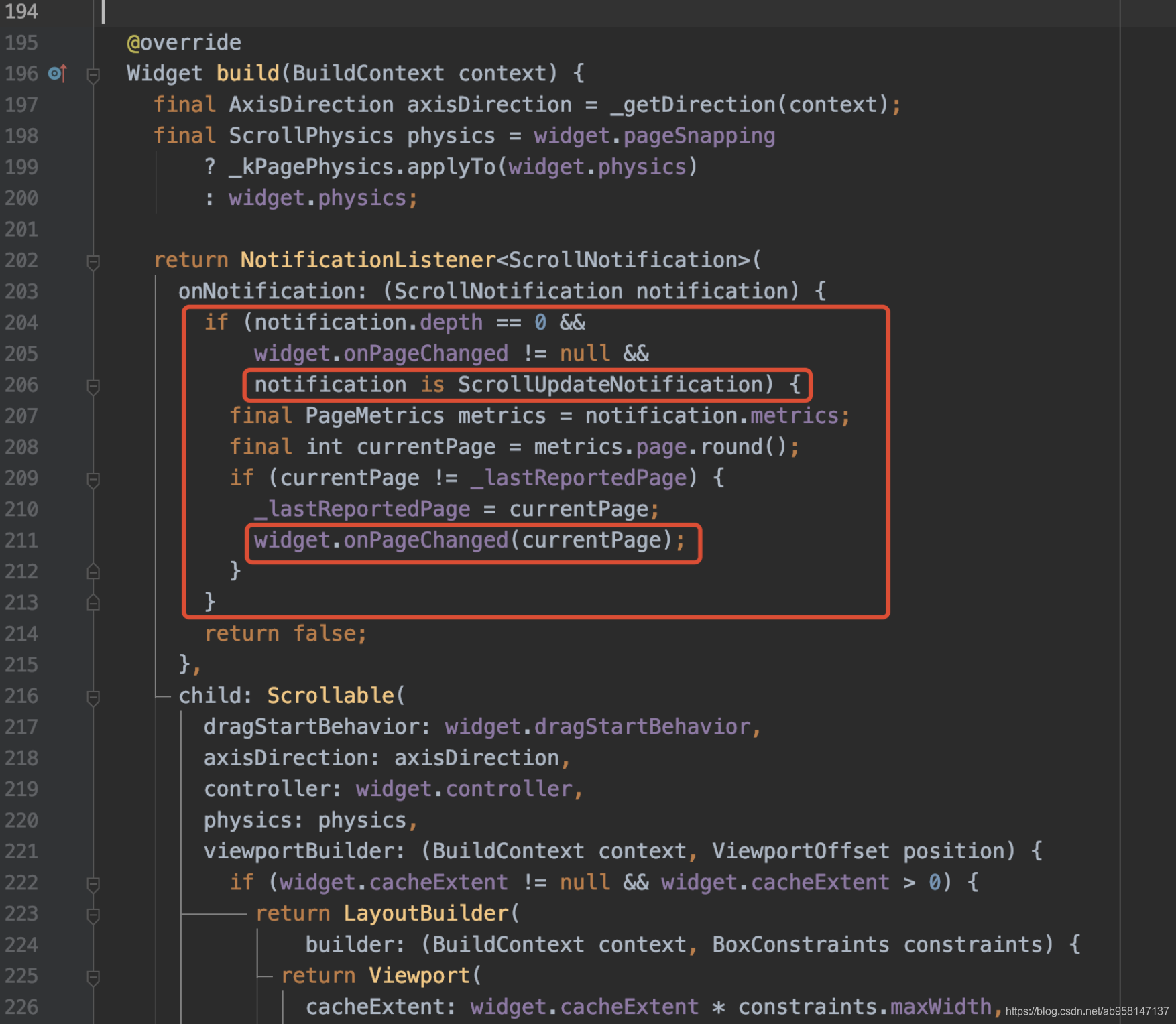Click the depth property on line 204

[x=451, y=322]
